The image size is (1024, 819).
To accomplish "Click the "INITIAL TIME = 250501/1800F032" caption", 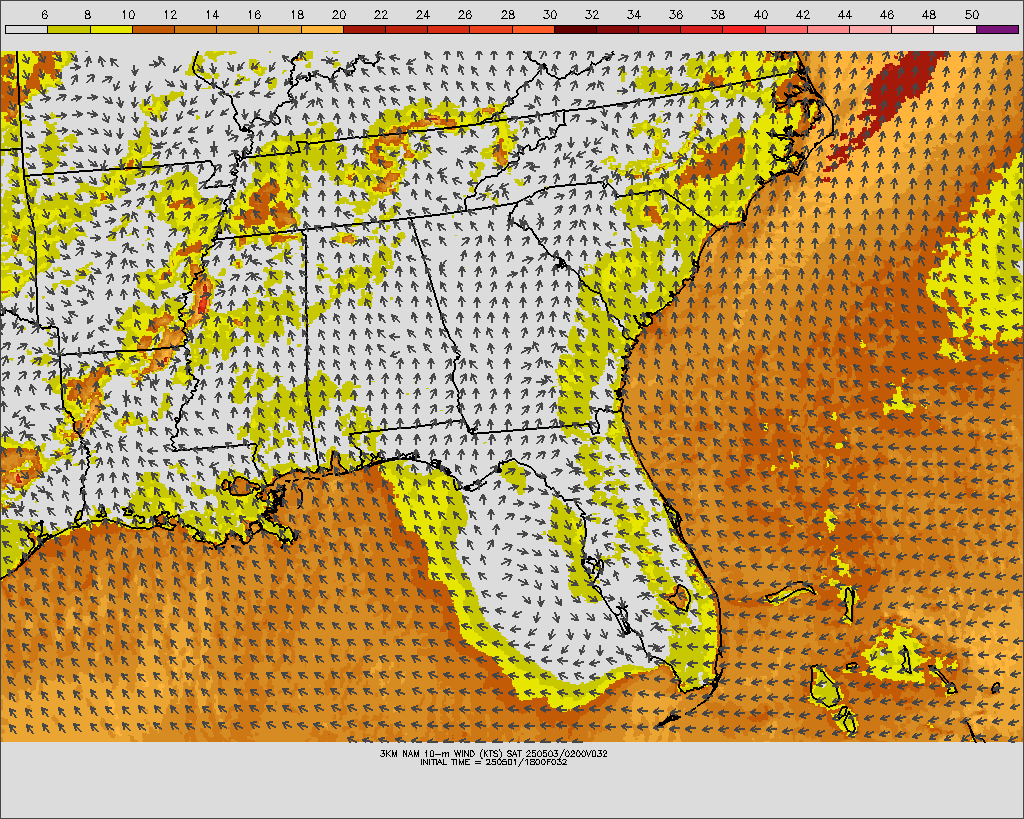I will click(494, 762).
